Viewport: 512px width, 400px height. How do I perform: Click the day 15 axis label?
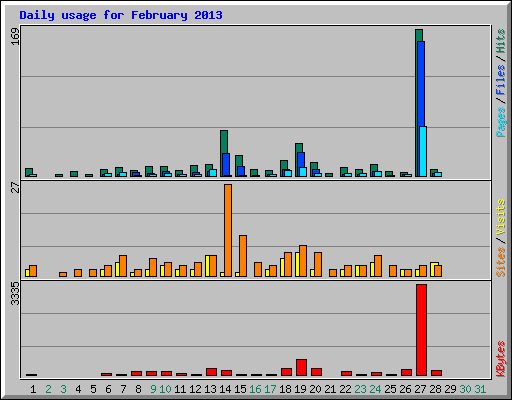(x=240, y=389)
